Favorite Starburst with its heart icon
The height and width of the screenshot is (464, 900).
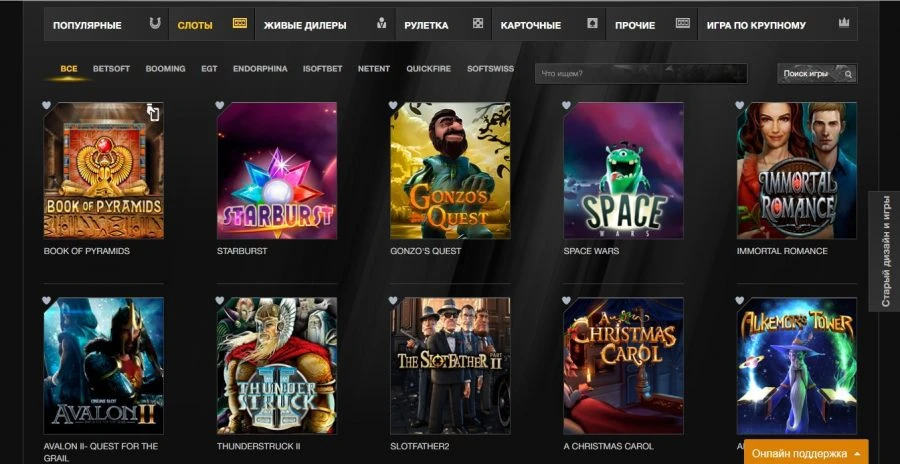pos(220,105)
